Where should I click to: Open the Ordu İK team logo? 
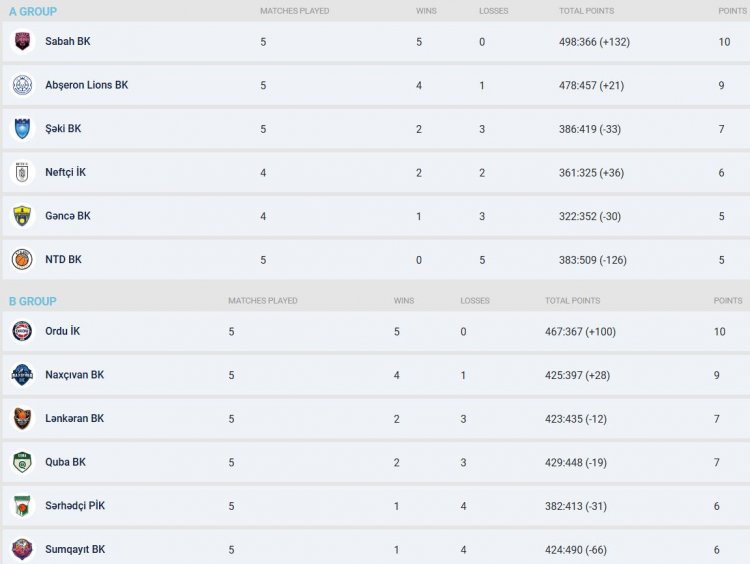point(22,331)
